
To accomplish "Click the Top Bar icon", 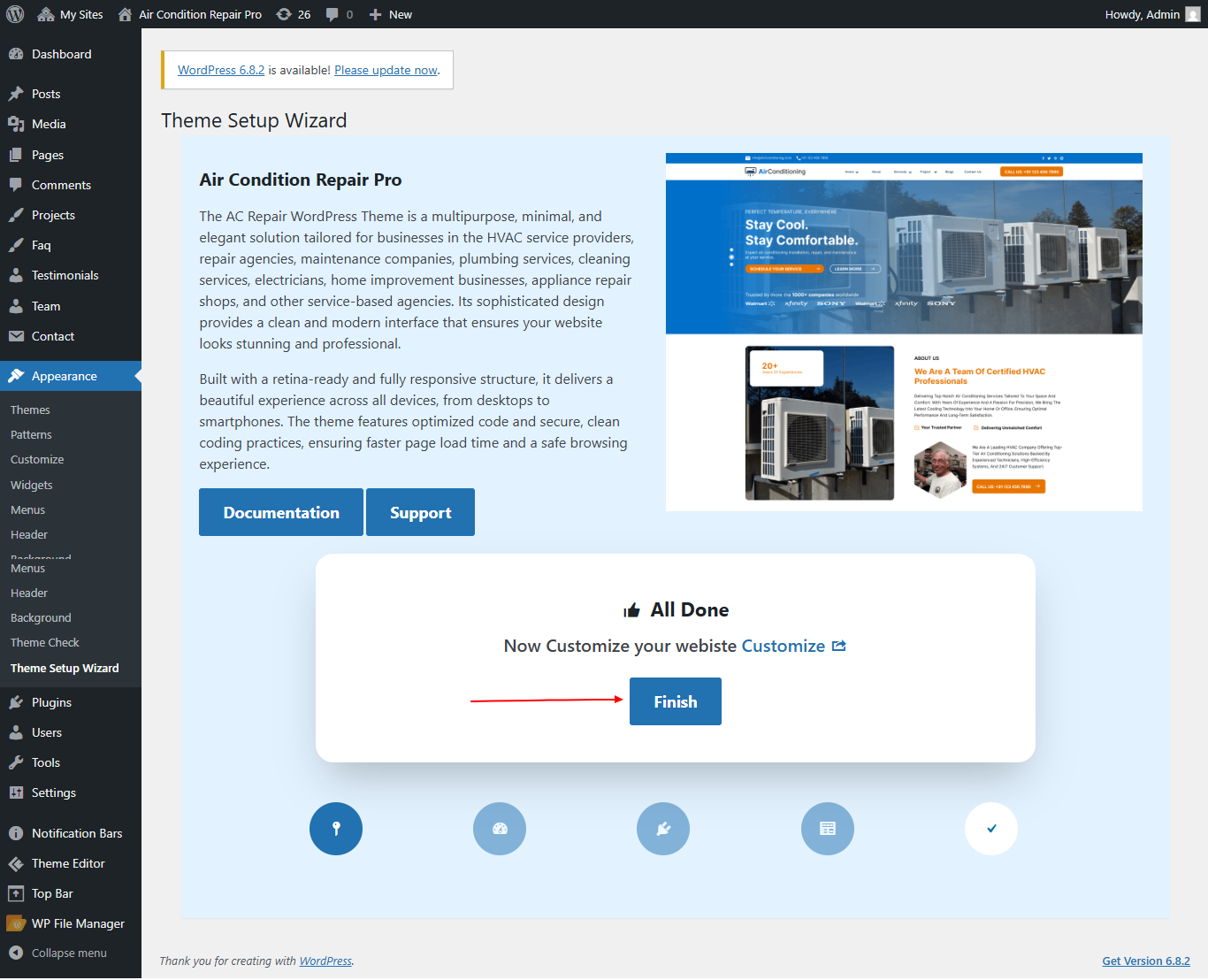I will tap(16, 893).
